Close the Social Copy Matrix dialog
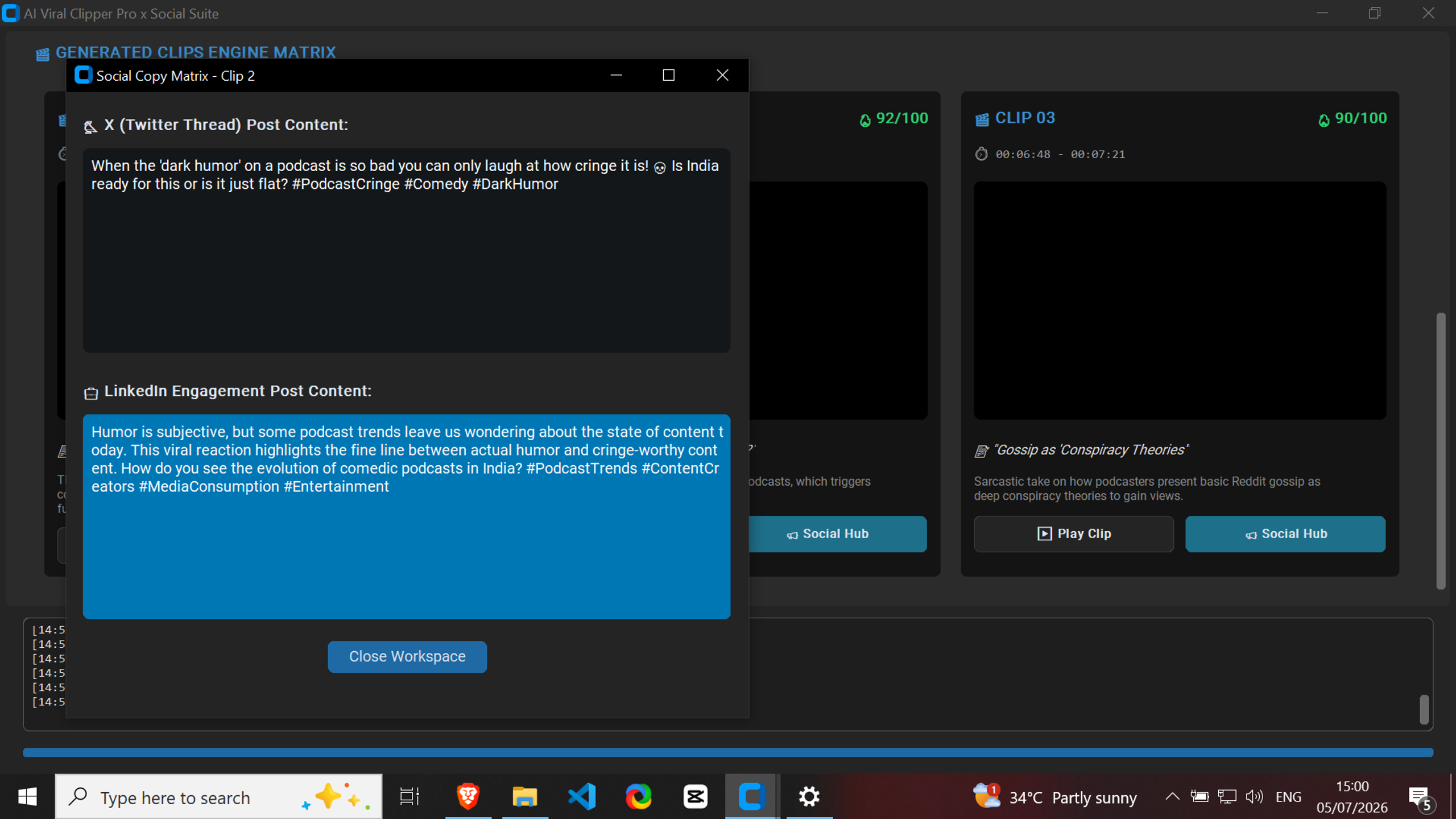 point(722,75)
